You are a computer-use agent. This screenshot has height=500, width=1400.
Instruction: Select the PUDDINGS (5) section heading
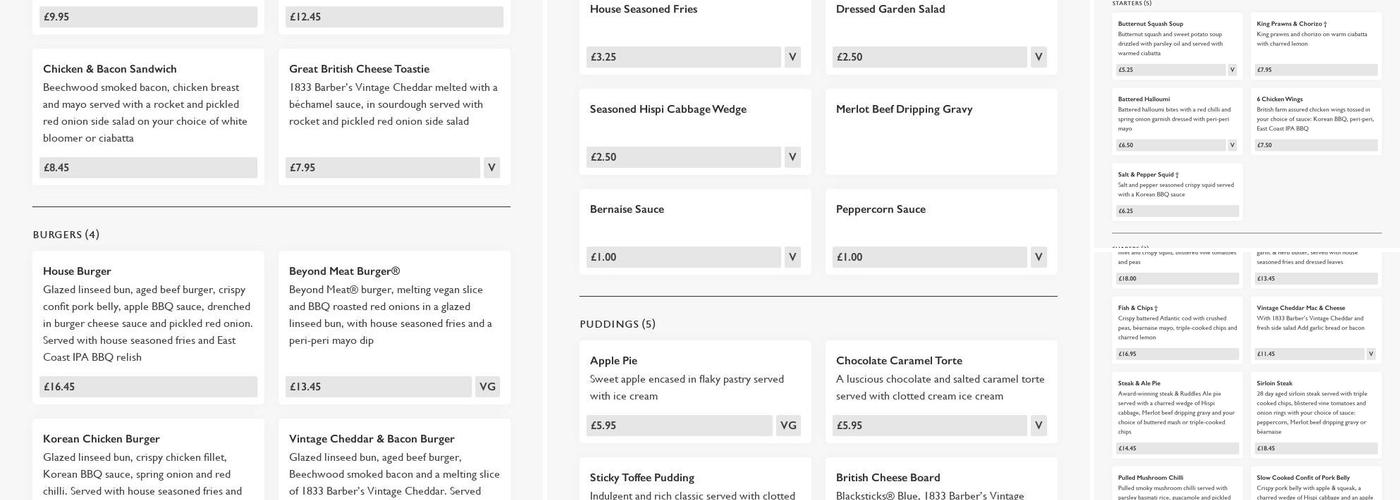[617, 324]
